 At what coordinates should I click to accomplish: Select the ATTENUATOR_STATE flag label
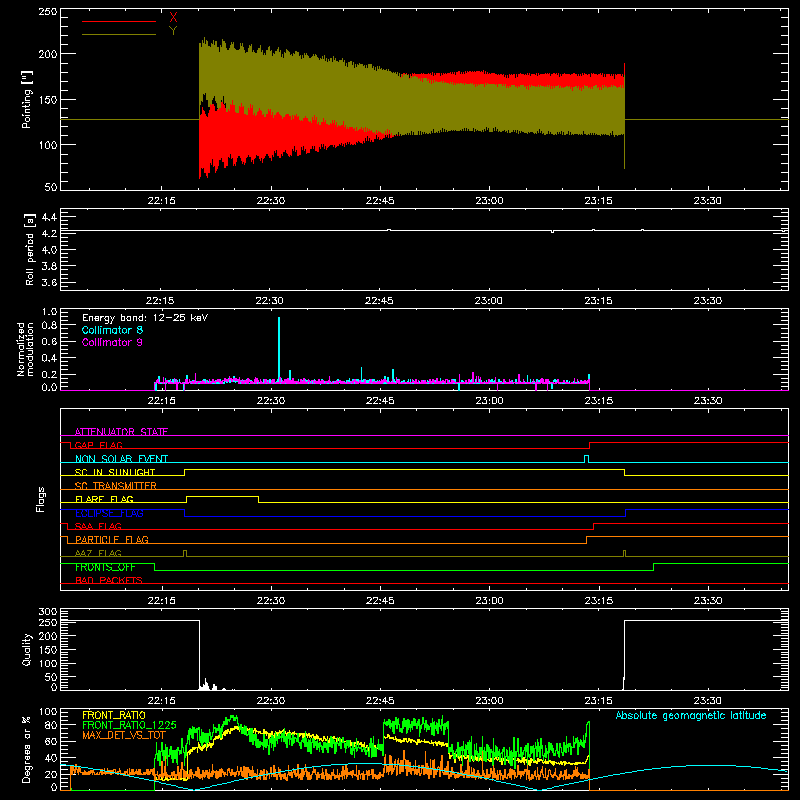click(x=121, y=432)
